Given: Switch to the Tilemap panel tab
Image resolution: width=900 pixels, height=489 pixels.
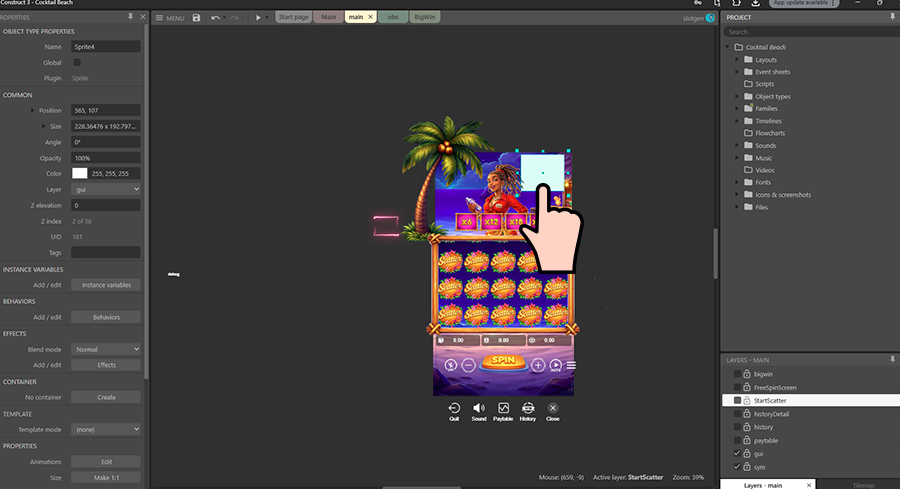Looking at the screenshot, I should pos(863,485).
